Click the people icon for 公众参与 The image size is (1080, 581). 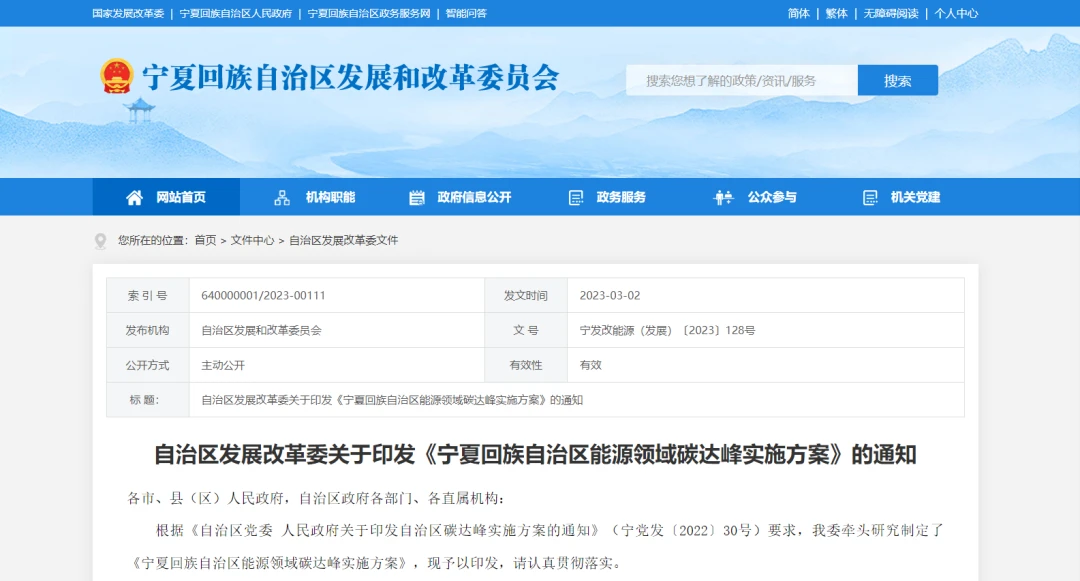(723, 198)
